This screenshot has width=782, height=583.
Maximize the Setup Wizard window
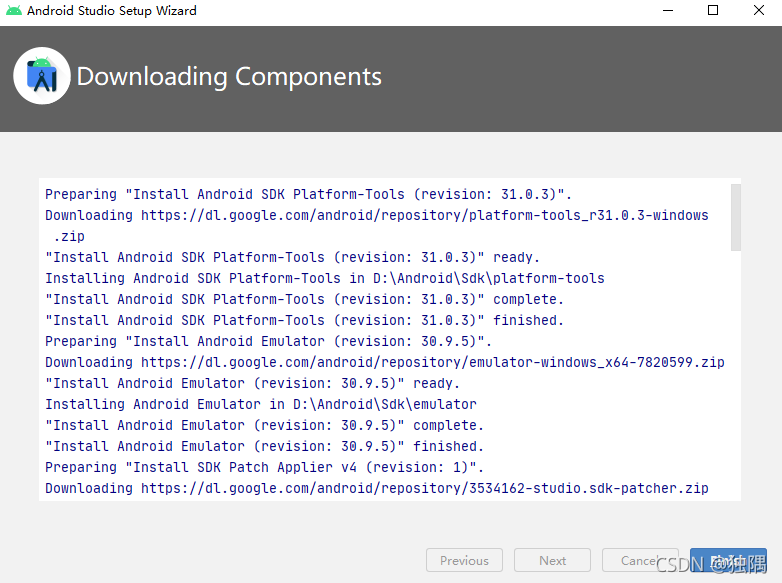(713, 10)
